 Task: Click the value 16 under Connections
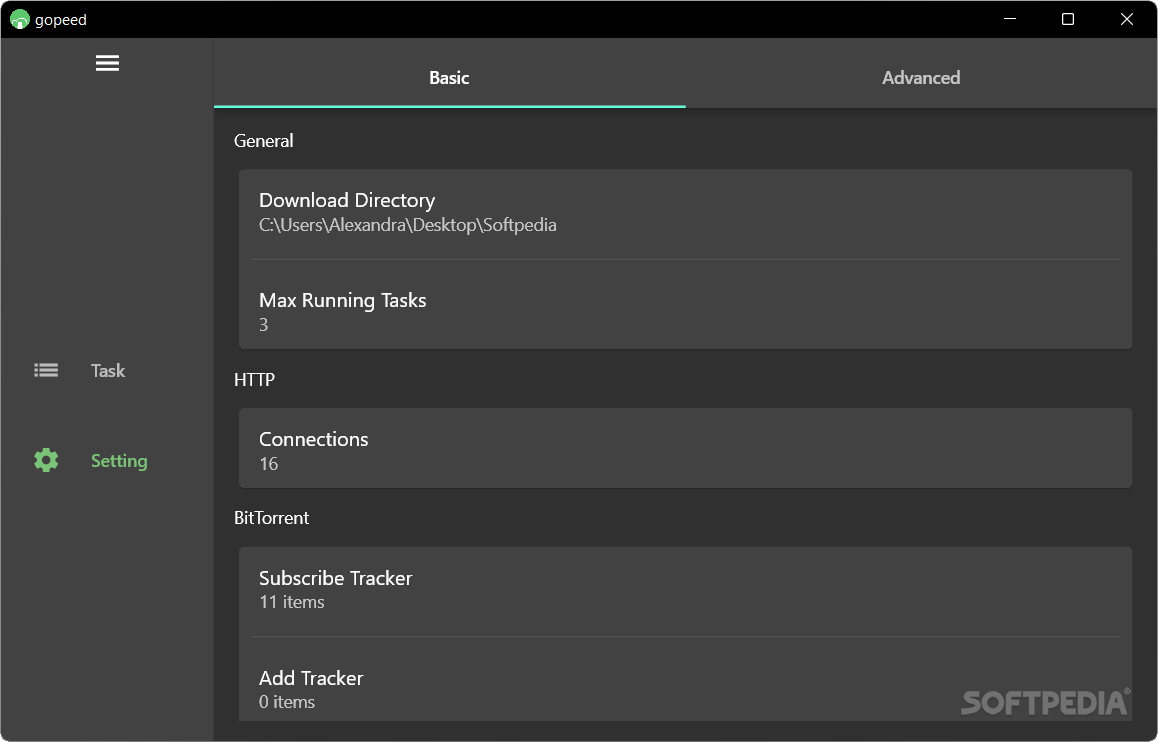click(269, 464)
